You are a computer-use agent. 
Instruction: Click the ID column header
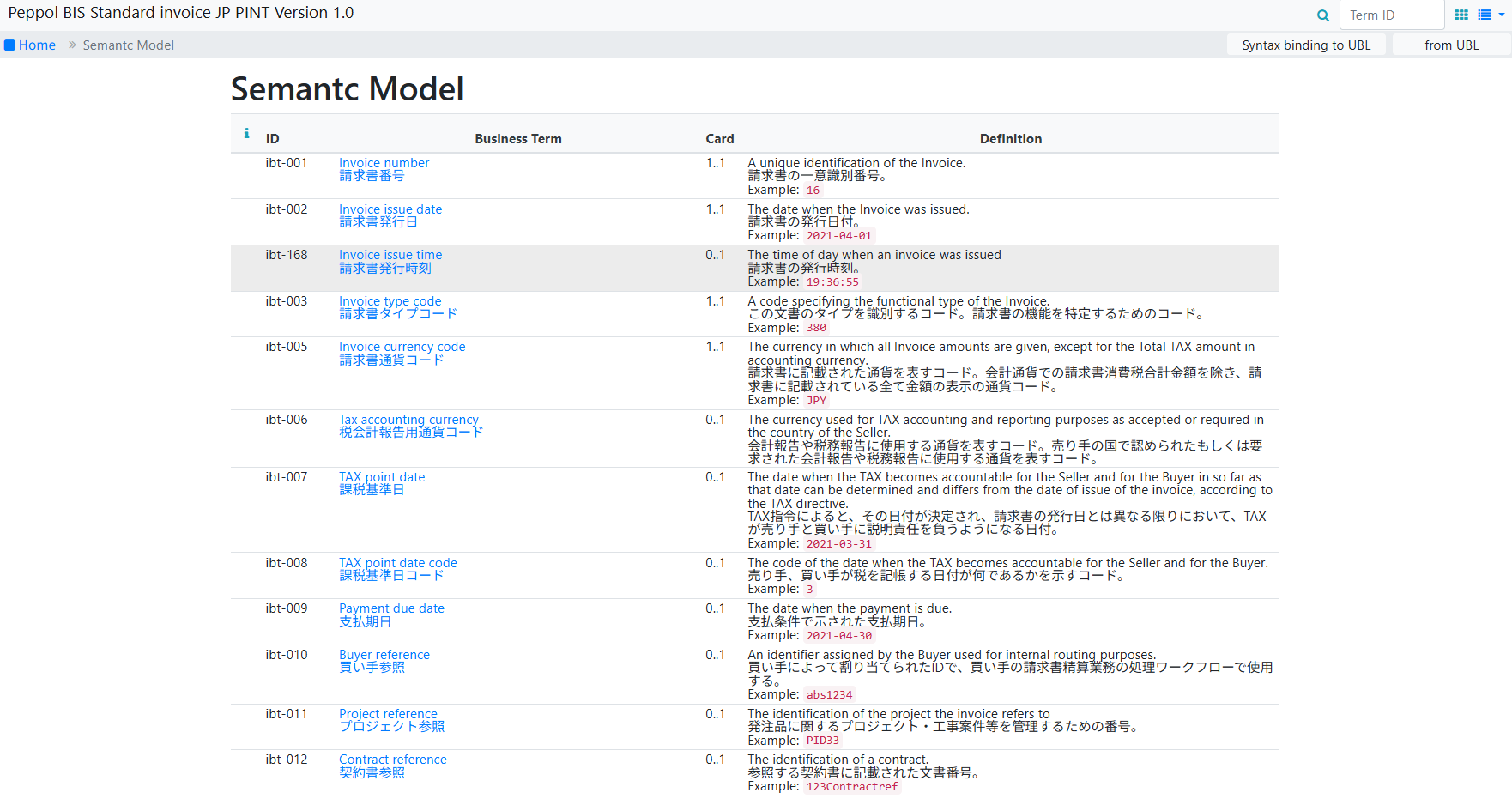[x=272, y=139]
